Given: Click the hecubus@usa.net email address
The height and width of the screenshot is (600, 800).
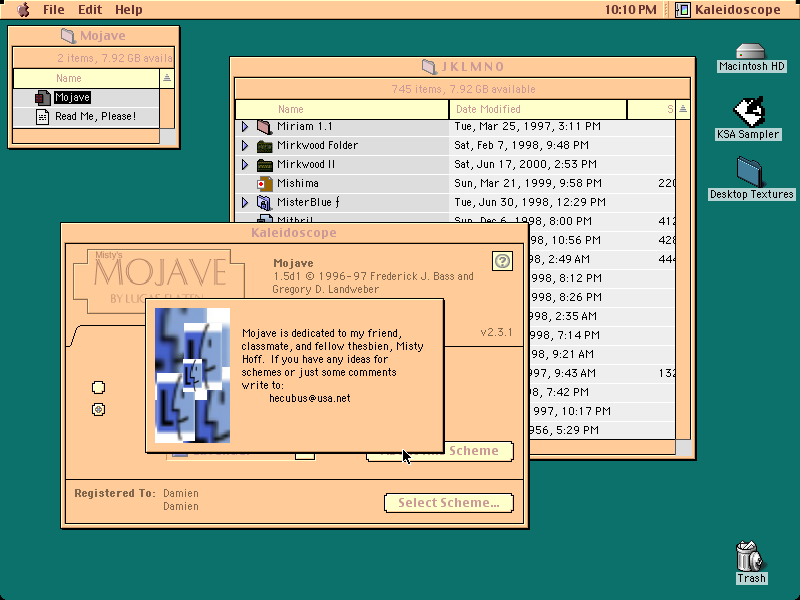Looking at the screenshot, I should [x=310, y=398].
